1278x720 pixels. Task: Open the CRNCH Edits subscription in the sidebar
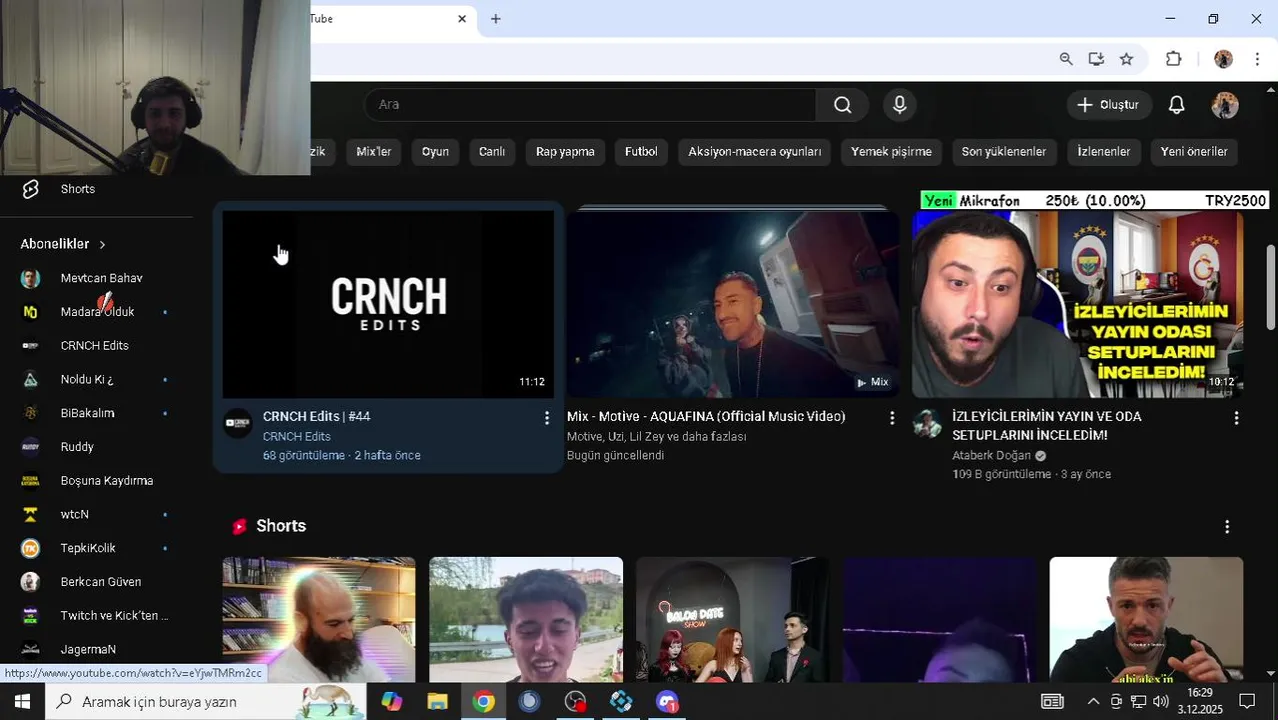click(96, 346)
